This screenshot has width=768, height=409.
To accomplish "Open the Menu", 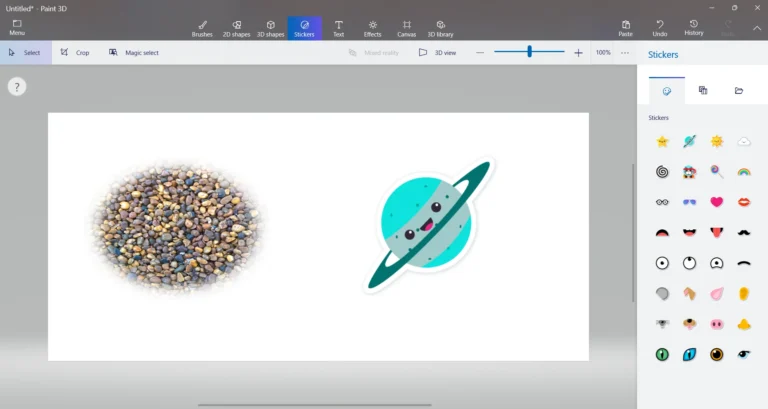I will tap(17, 28).
